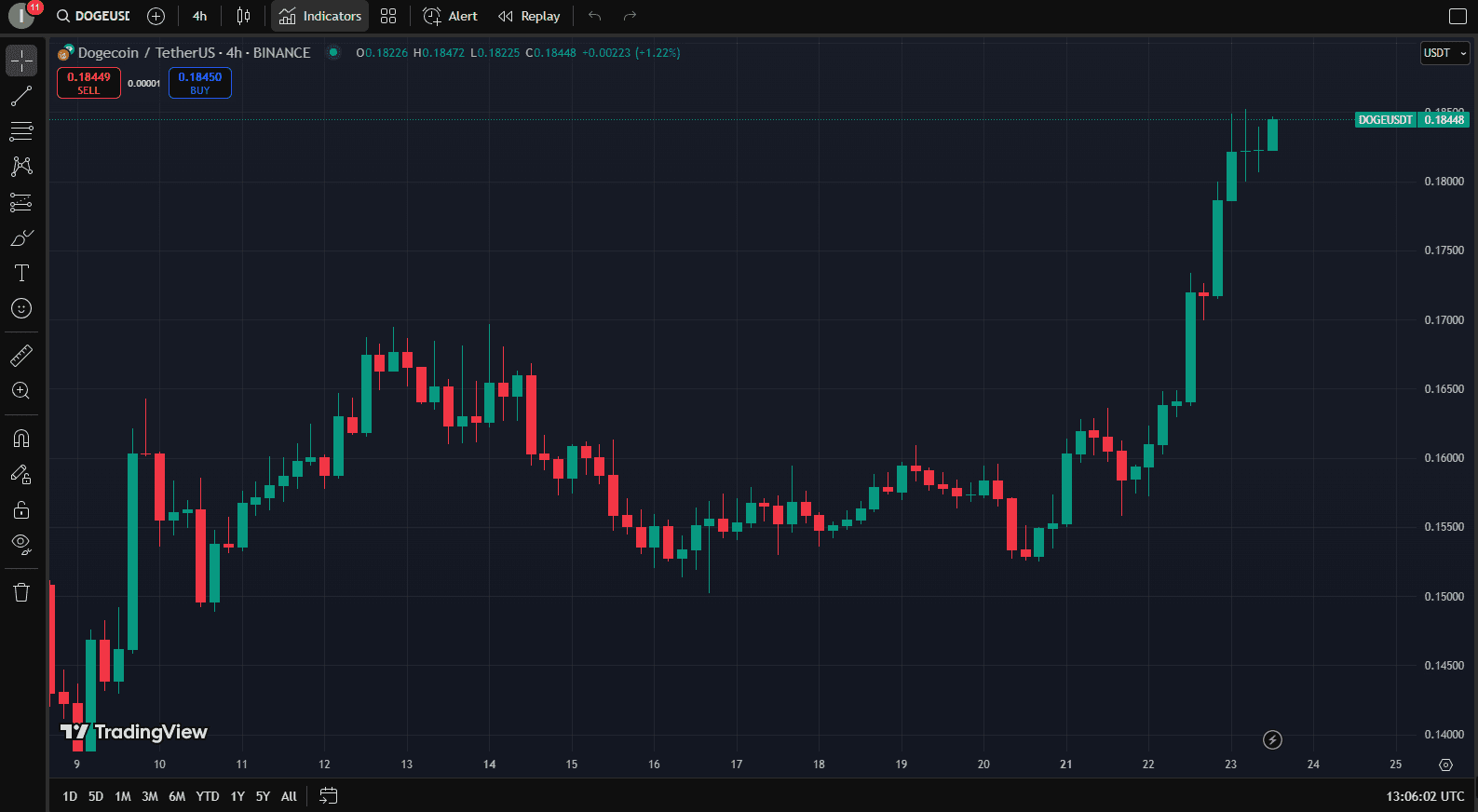This screenshot has height=812, width=1478.
Task: Open the chart patterns tool
Action: (x=21, y=167)
